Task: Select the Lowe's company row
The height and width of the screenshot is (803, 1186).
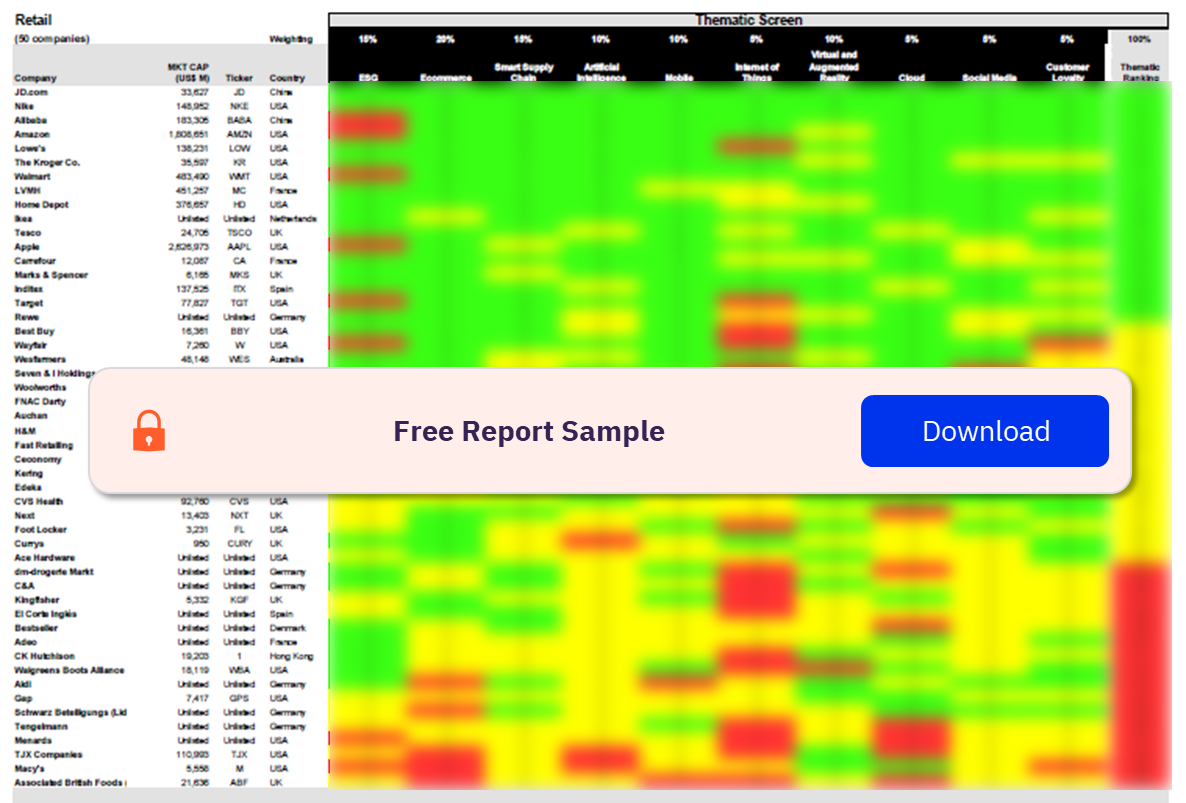Action: pos(170,149)
